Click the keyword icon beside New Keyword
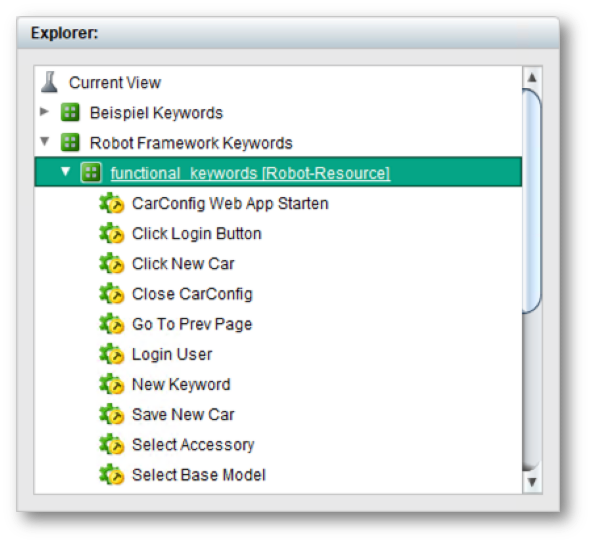Screen dimensions: 591x543 (x=112, y=384)
